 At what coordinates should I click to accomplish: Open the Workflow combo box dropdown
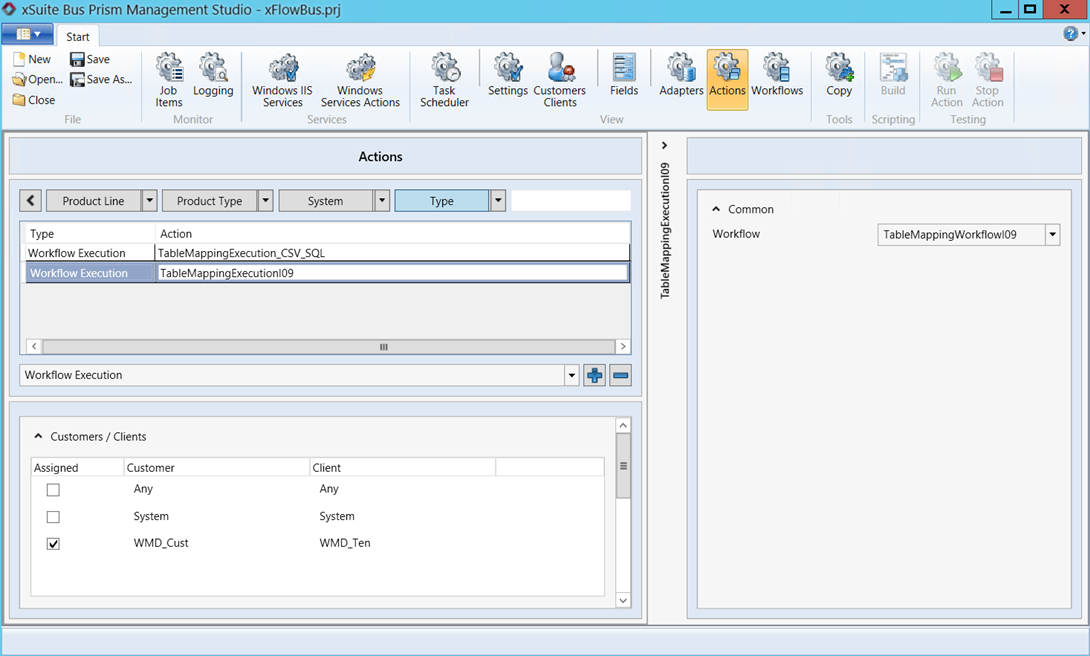click(x=1051, y=235)
